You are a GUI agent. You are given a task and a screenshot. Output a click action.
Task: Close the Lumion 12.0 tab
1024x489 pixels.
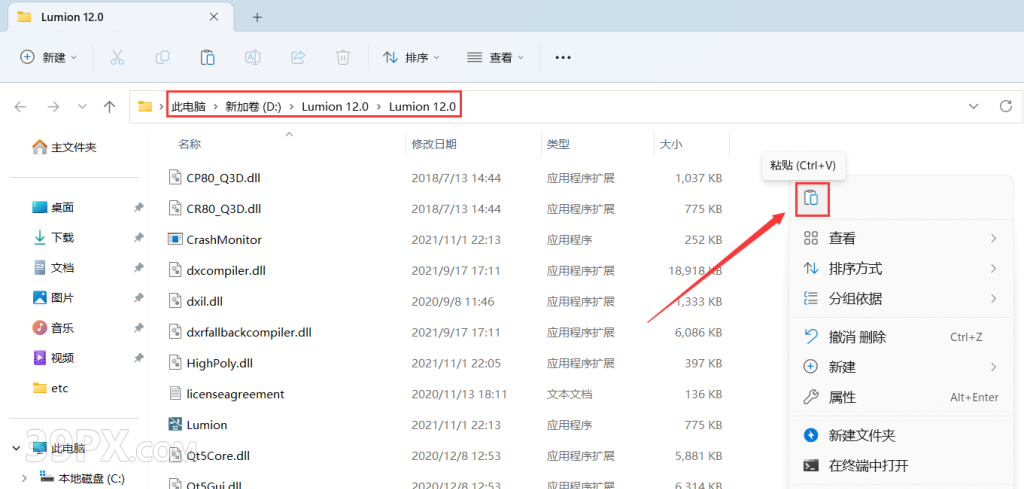coord(214,17)
